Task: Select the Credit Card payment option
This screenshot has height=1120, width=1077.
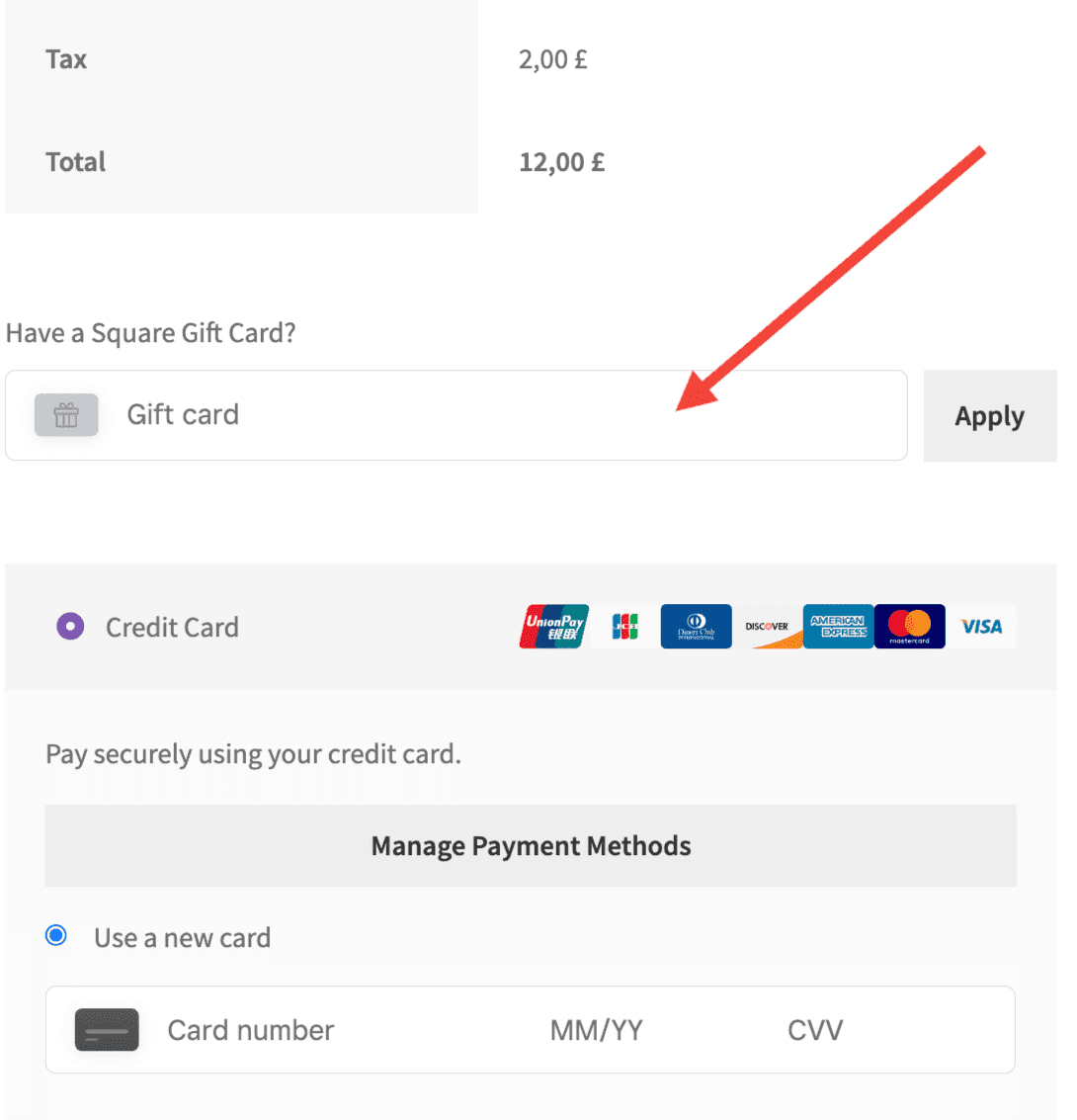Action: [x=70, y=627]
